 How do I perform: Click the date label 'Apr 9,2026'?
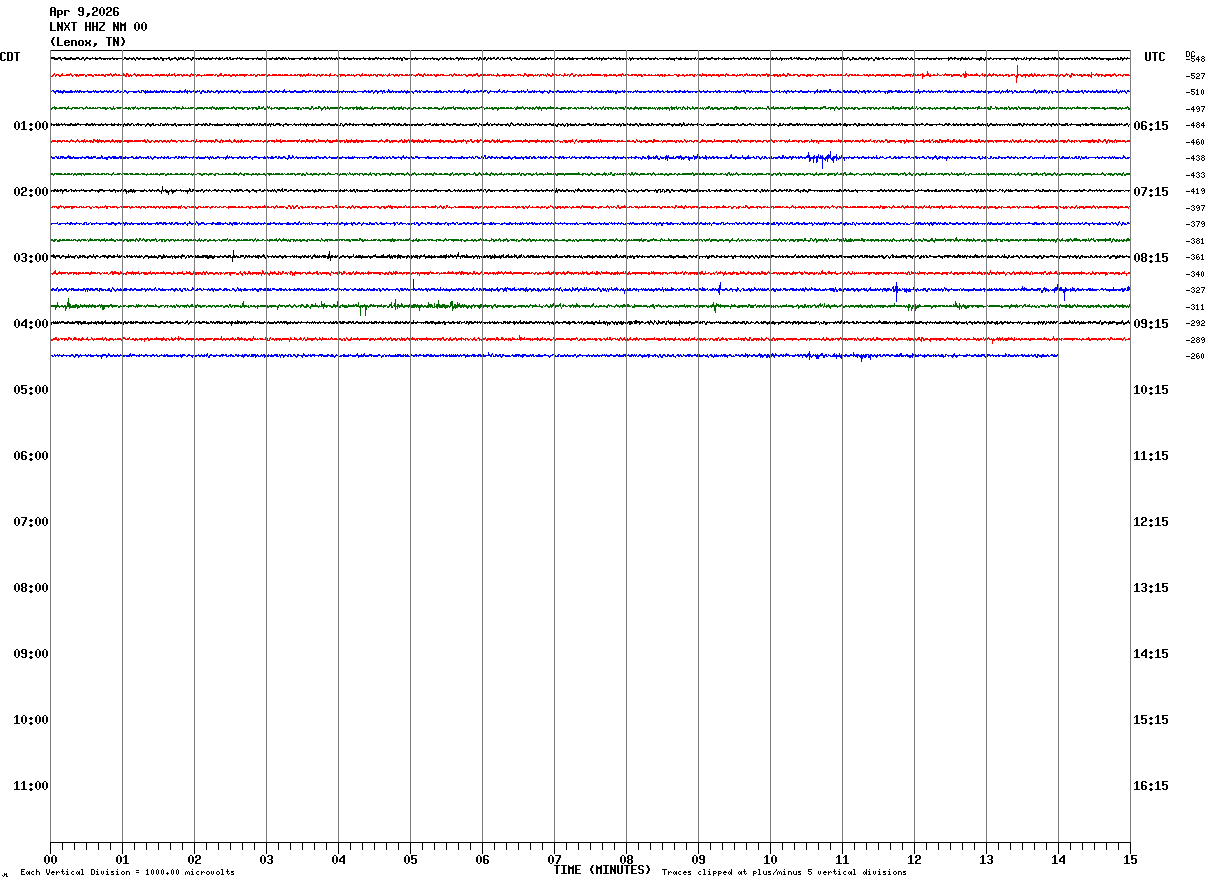(84, 12)
